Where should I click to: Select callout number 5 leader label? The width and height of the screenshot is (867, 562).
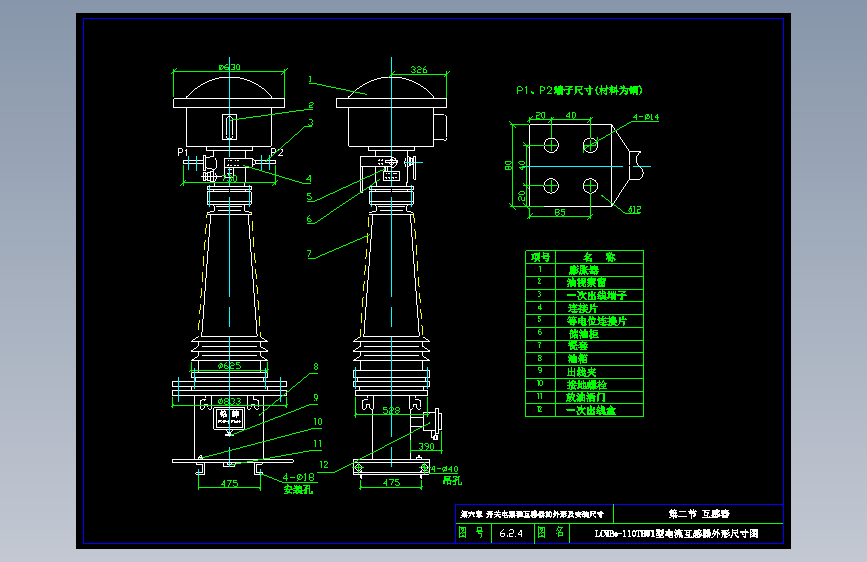pyautogui.click(x=309, y=196)
